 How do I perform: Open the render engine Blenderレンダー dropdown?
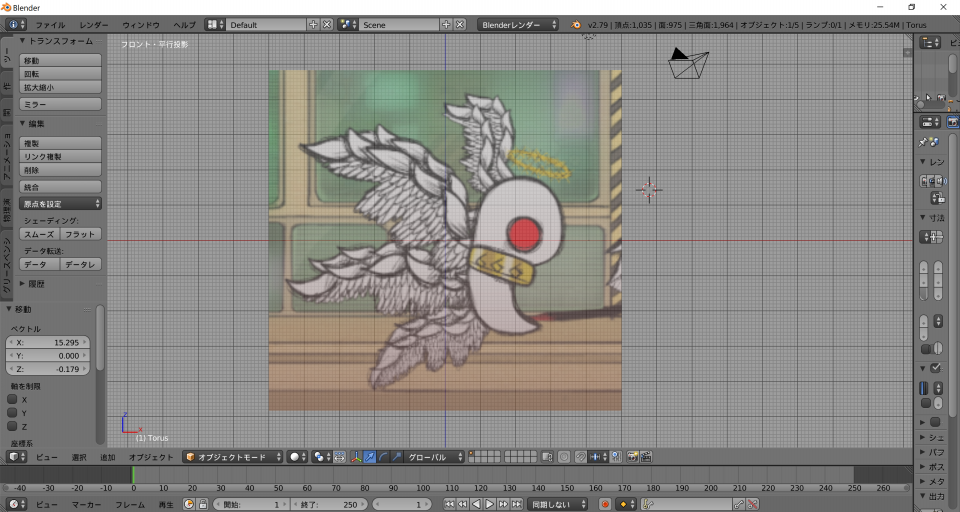(x=518, y=24)
